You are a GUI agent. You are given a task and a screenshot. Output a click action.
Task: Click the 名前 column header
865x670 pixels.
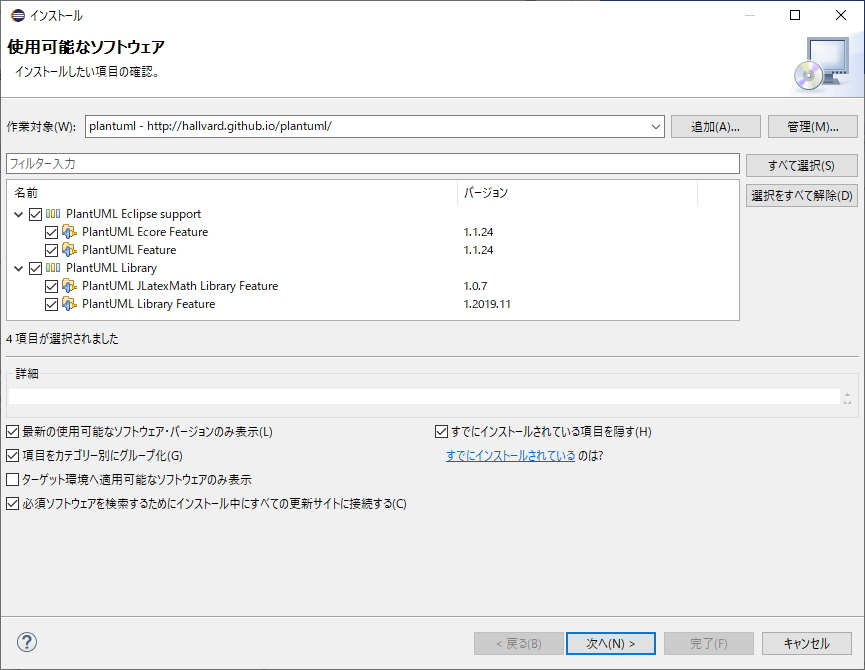click(230, 192)
